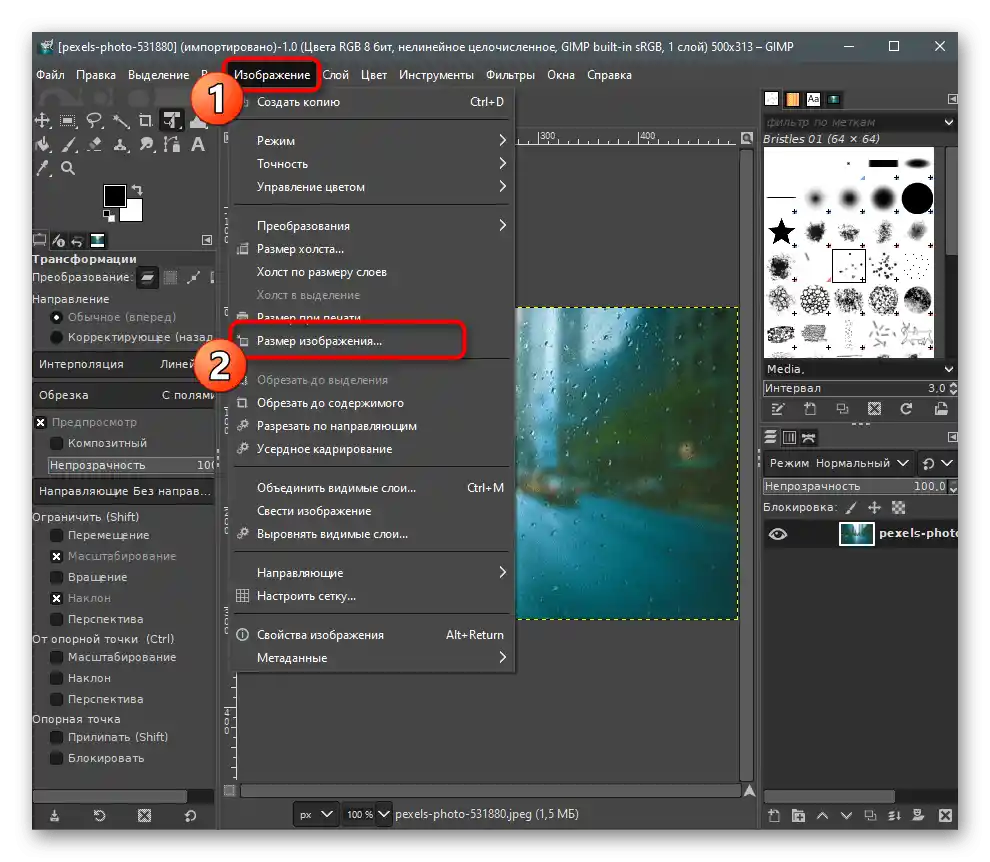Create a new layer group icon

(798, 815)
